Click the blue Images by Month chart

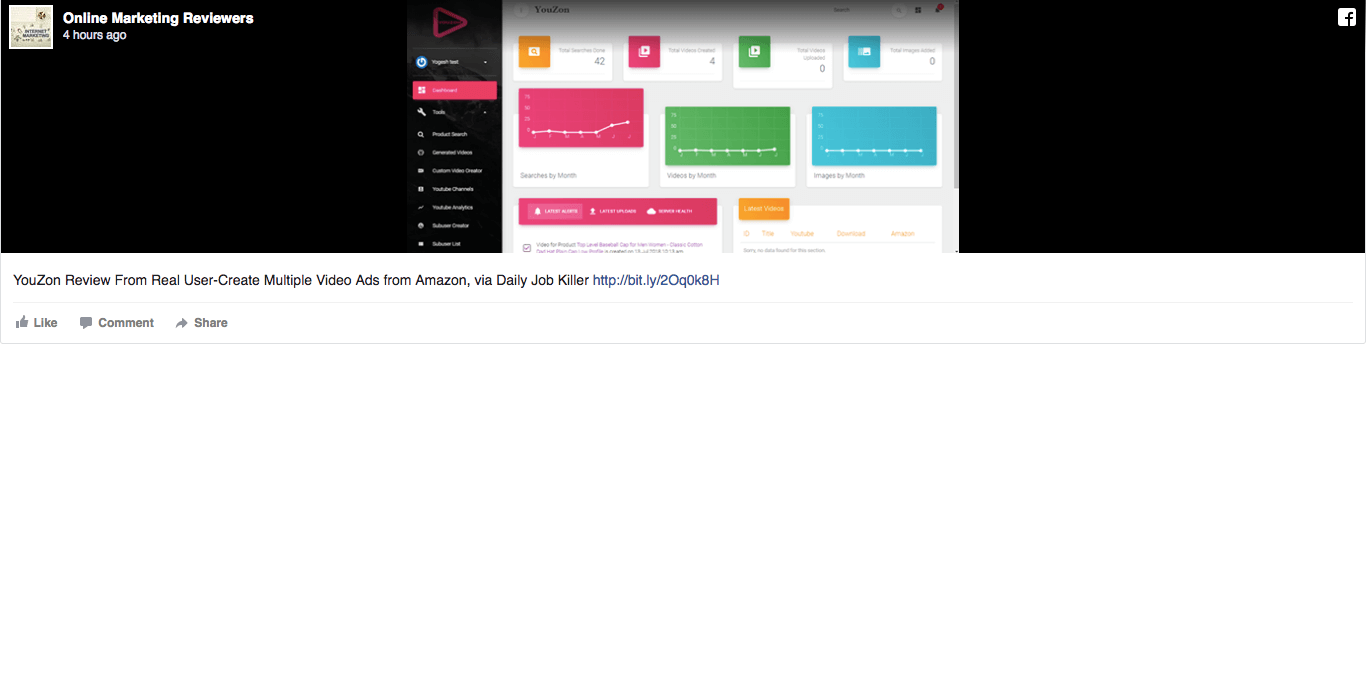coord(874,136)
